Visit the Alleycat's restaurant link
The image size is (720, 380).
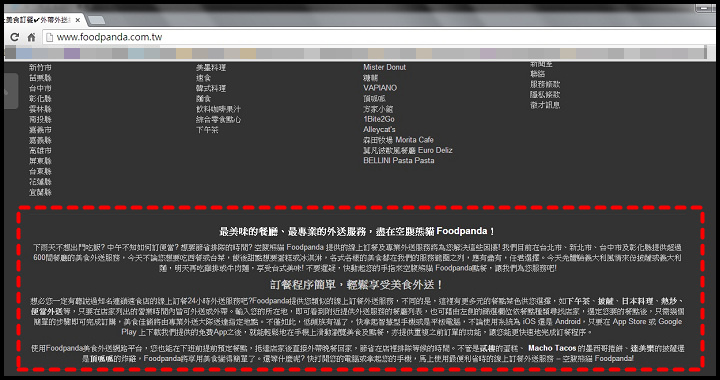point(379,129)
